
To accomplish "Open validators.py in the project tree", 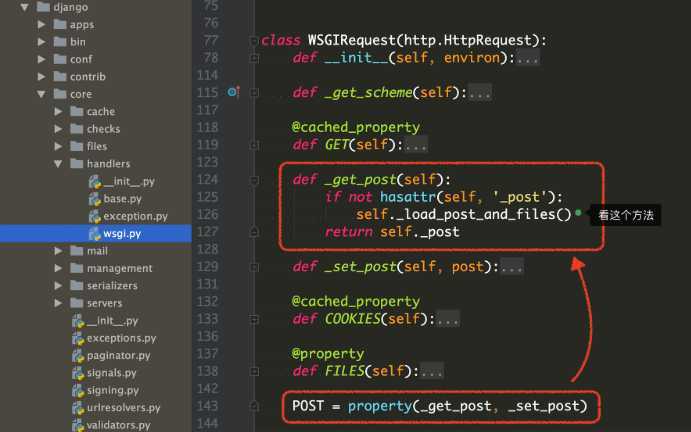I will [118, 425].
